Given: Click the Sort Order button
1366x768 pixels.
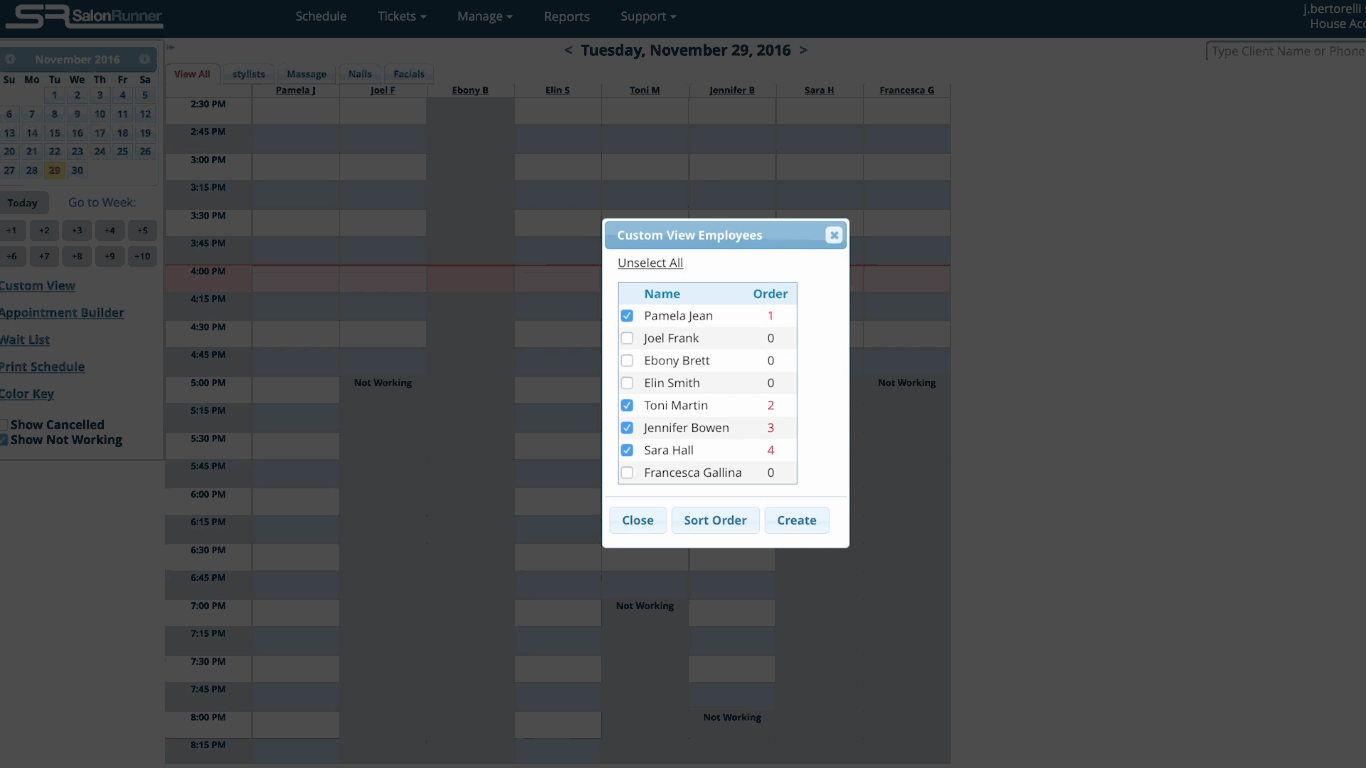Looking at the screenshot, I should pyautogui.click(x=715, y=520).
